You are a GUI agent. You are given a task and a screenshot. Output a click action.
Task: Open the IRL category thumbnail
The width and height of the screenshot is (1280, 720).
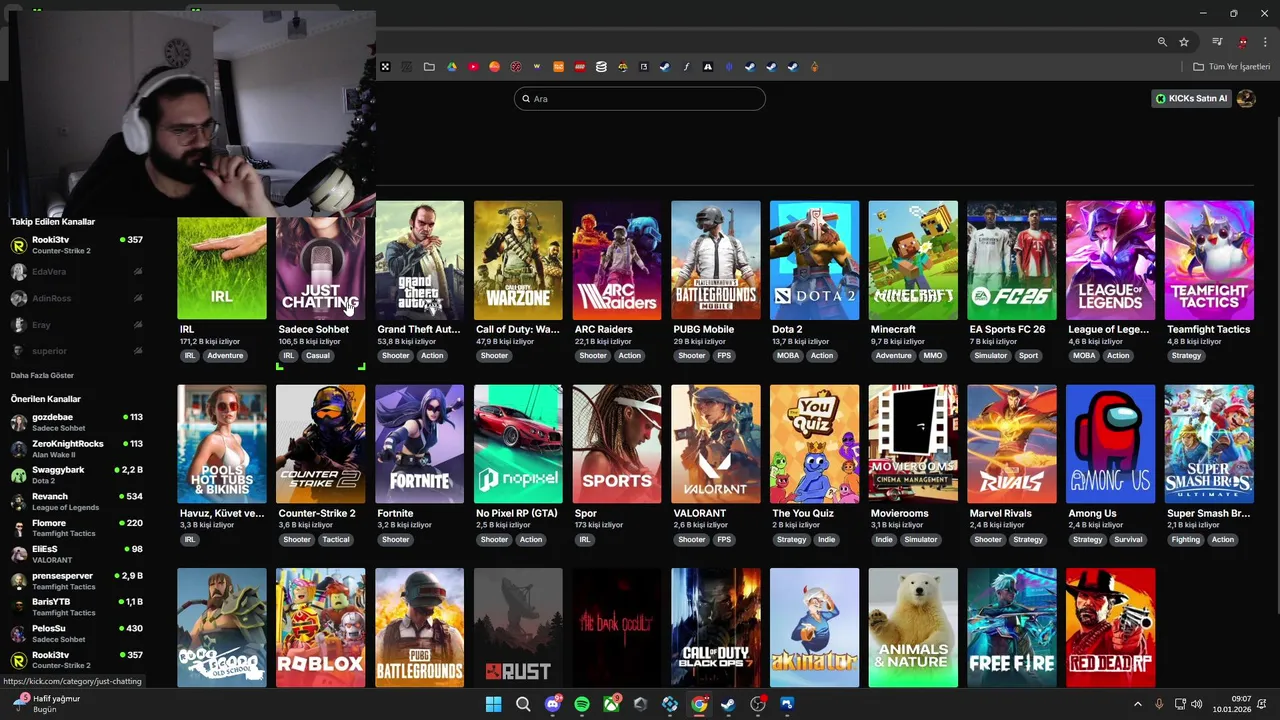(x=222, y=268)
